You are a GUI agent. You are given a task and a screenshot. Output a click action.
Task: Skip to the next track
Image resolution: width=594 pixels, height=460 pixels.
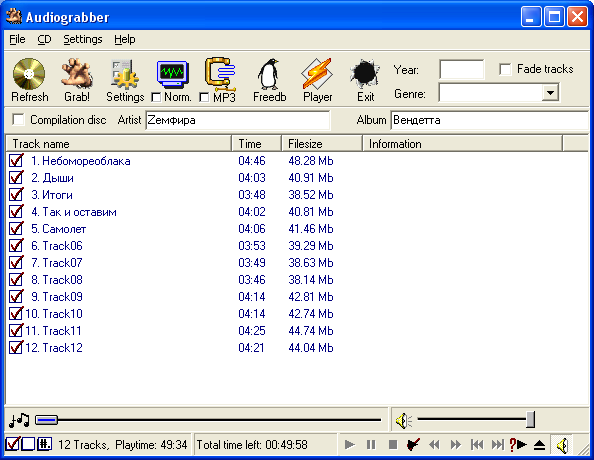(497, 444)
